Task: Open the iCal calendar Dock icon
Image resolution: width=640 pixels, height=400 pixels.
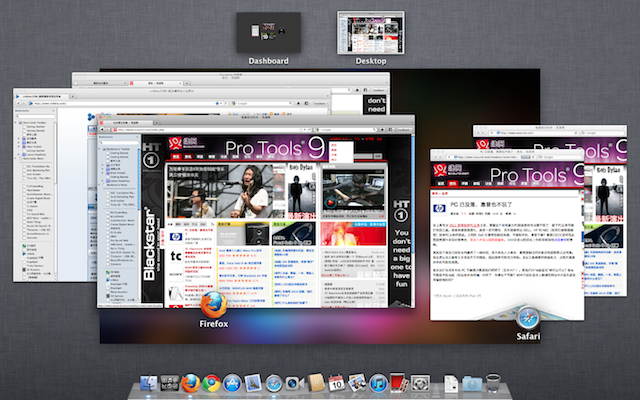Action: 337,384
